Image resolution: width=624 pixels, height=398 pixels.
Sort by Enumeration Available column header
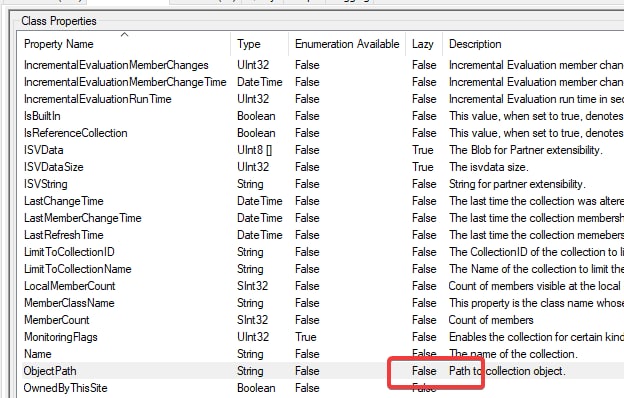point(347,44)
